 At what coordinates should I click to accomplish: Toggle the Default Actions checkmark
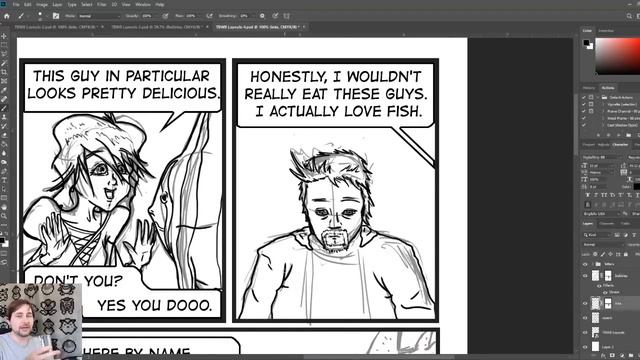tap(584, 98)
